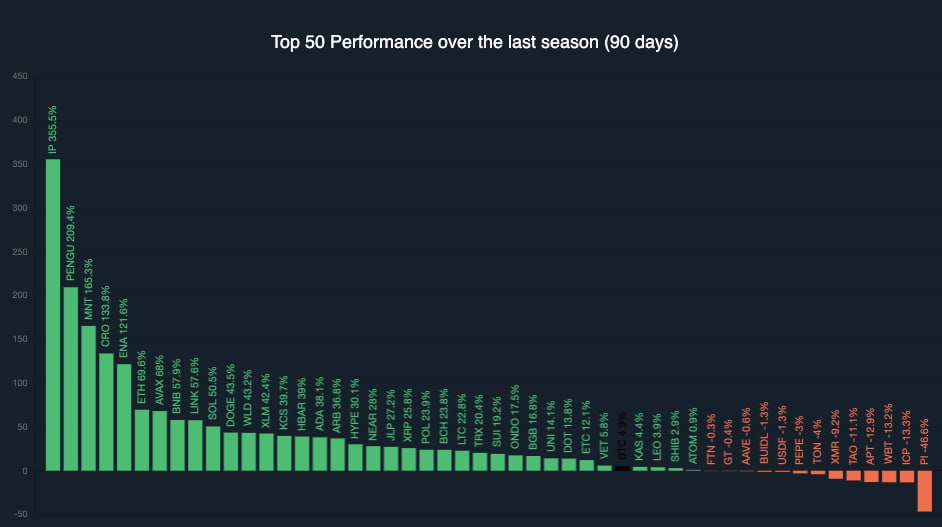Viewport: 942px width, 527px height.
Task: Click the ETH 69.6% bar
Action: [x=142, y=440]
